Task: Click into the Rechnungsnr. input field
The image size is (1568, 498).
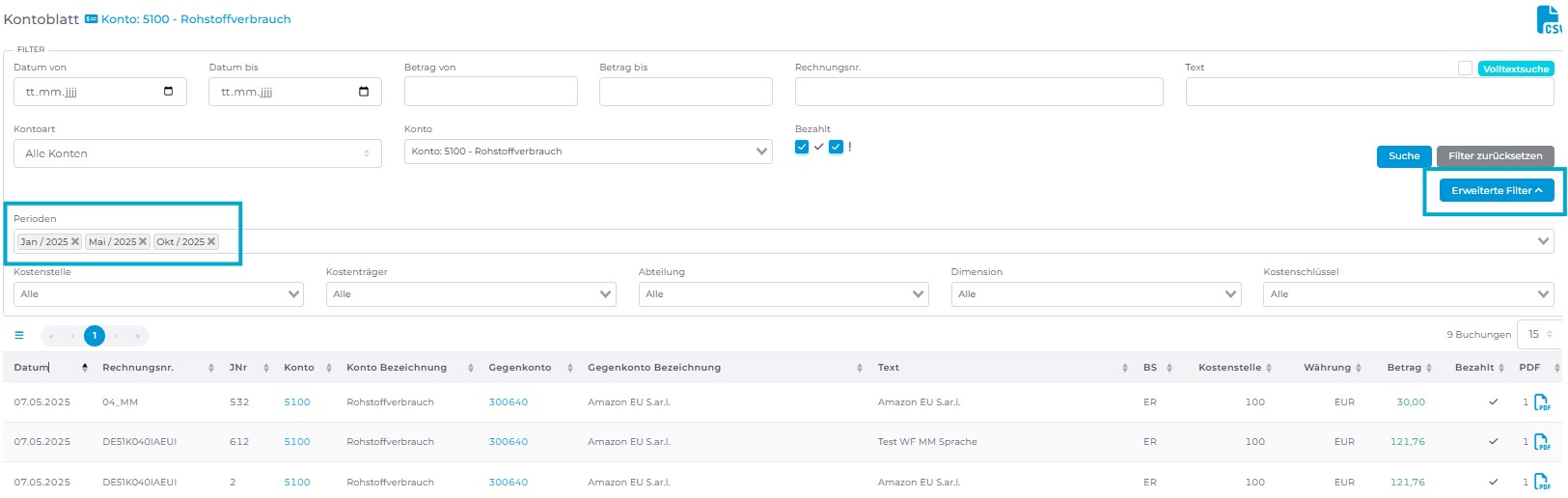Action: pos(978,92)
